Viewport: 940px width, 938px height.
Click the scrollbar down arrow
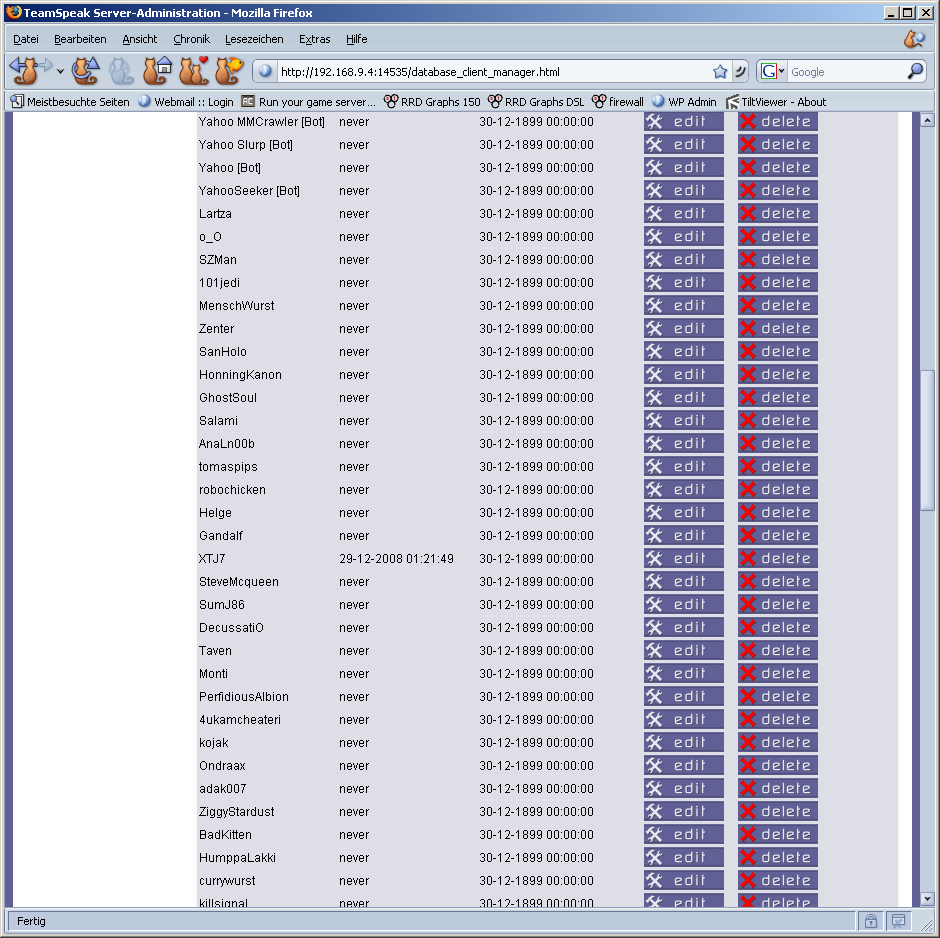tap(927, 898)
